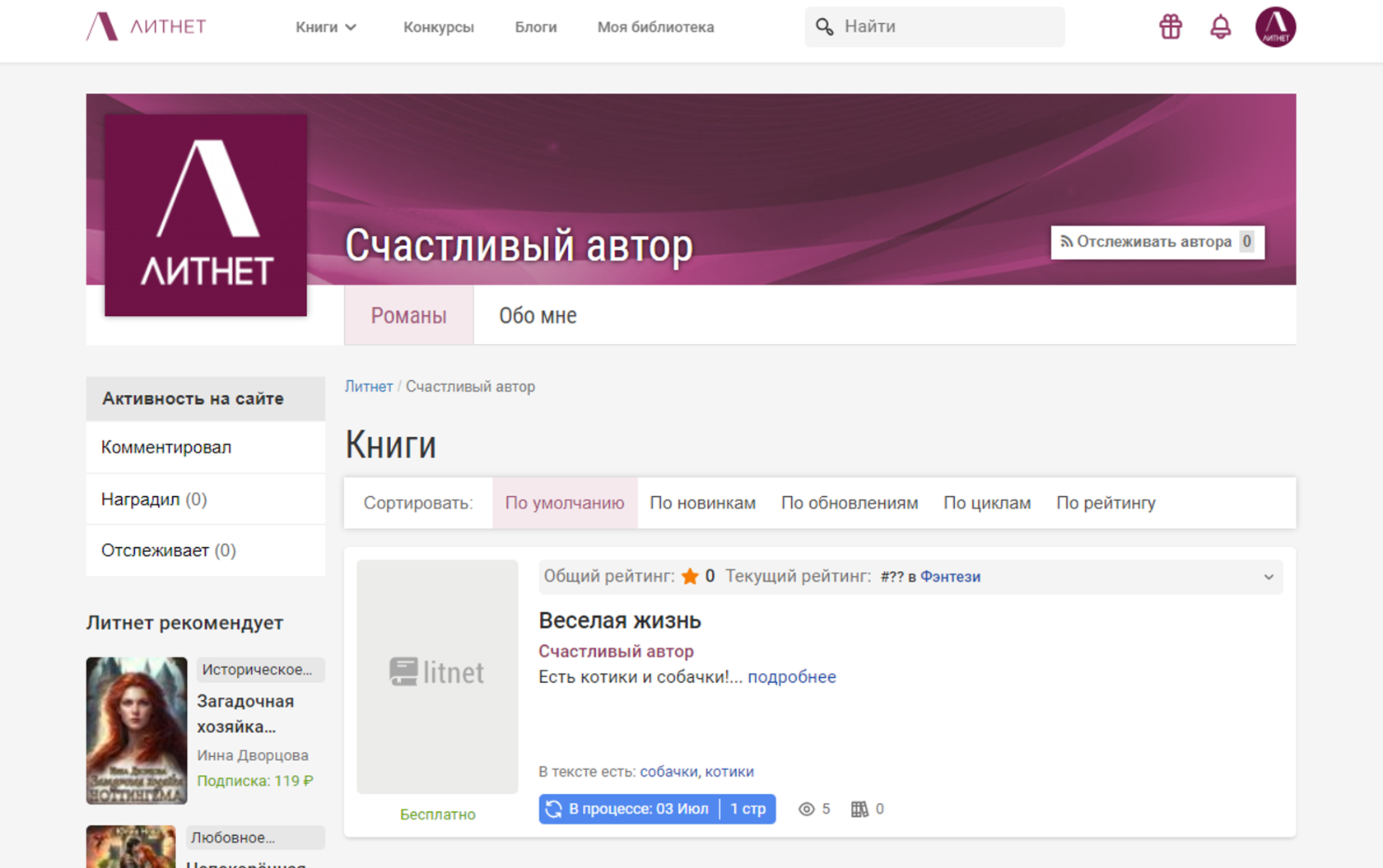
Task: Sort books По циклам
Action: 987,503
